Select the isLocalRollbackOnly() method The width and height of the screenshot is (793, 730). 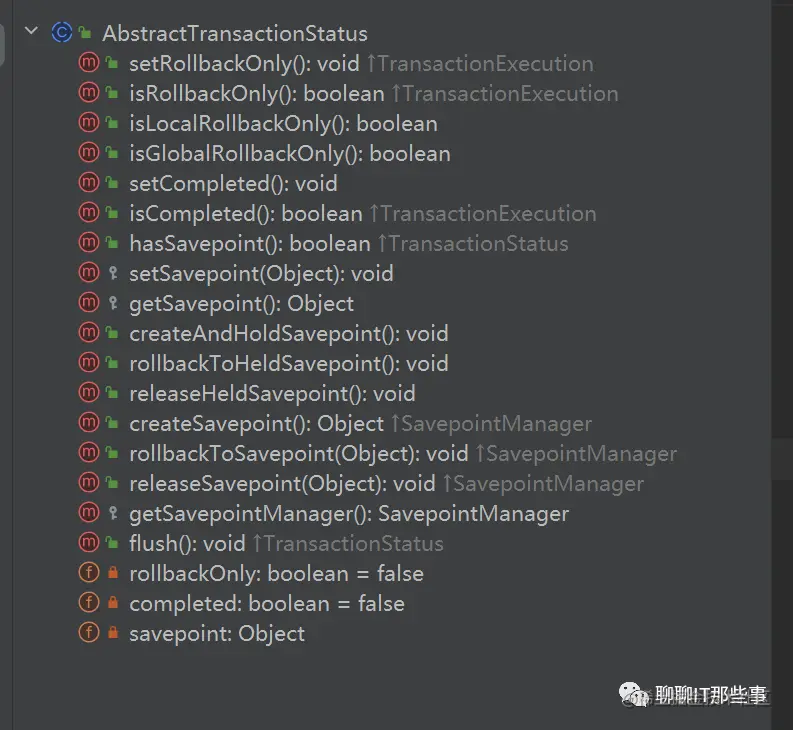pyautogui.click(x=283, y=124)
